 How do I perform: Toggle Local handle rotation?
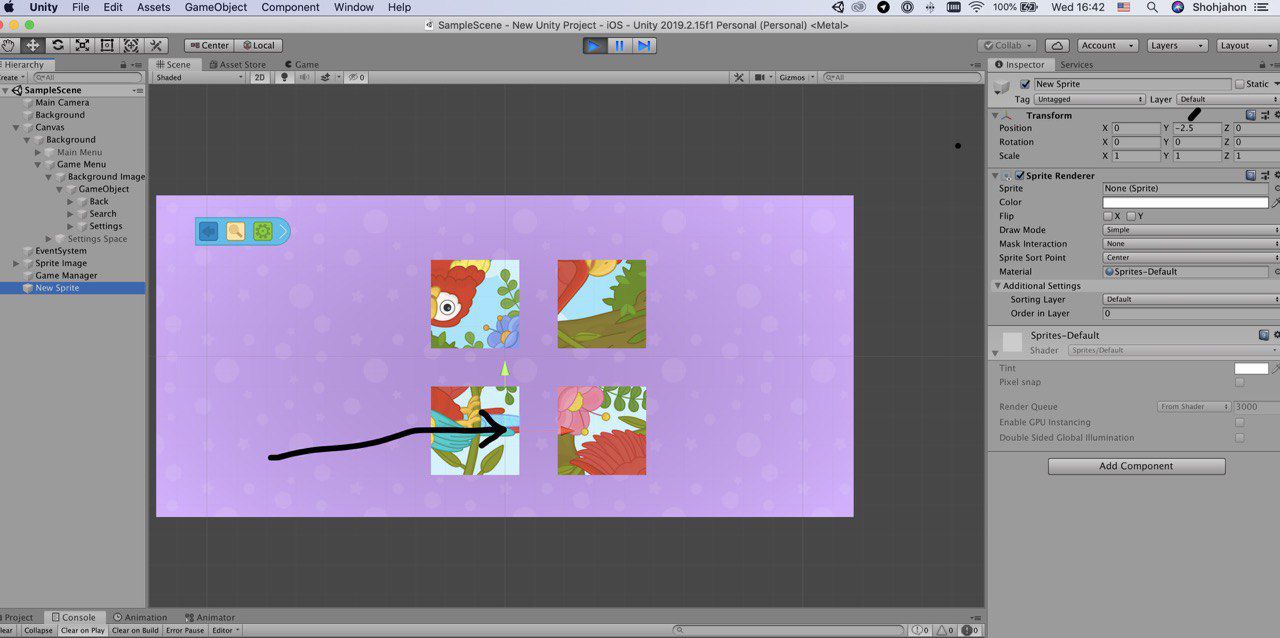point(257,45)
